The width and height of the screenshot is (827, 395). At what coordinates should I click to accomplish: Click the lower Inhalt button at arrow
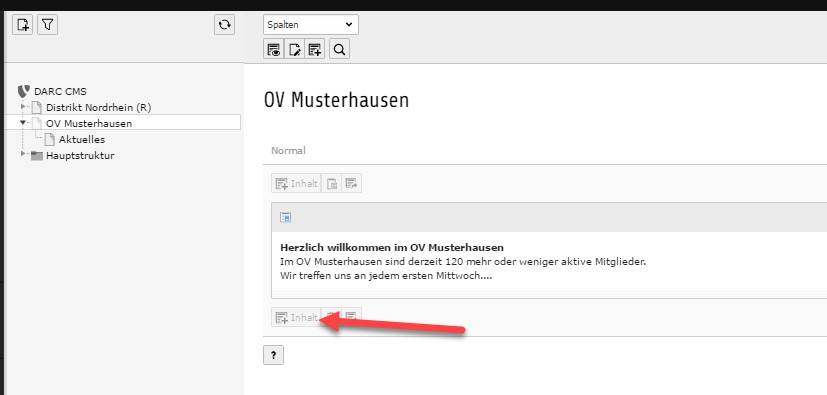pyautogui.click(x=296, y=317)
